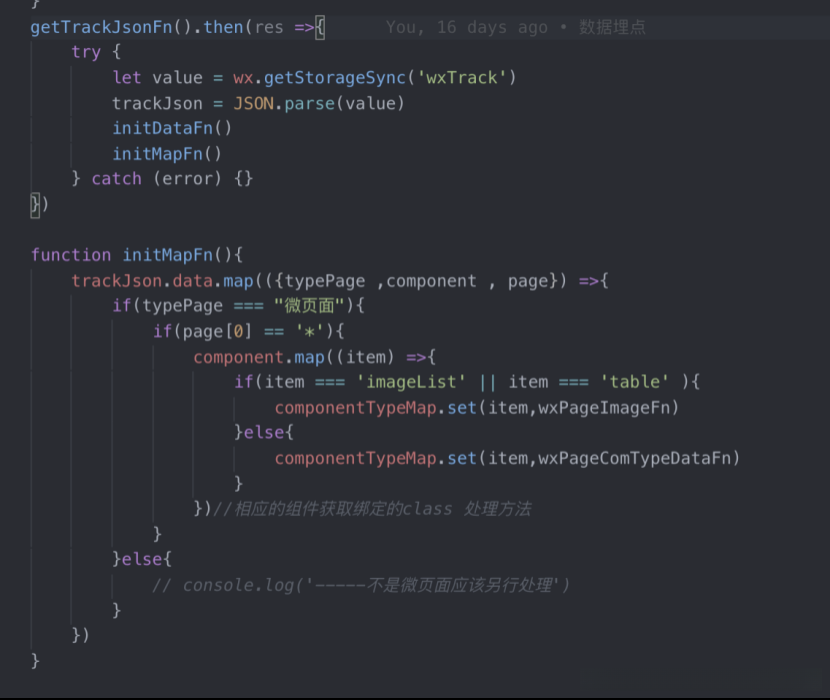Click the 'catch (error)' clause
The image size is (830, 700).
[156, 179]
